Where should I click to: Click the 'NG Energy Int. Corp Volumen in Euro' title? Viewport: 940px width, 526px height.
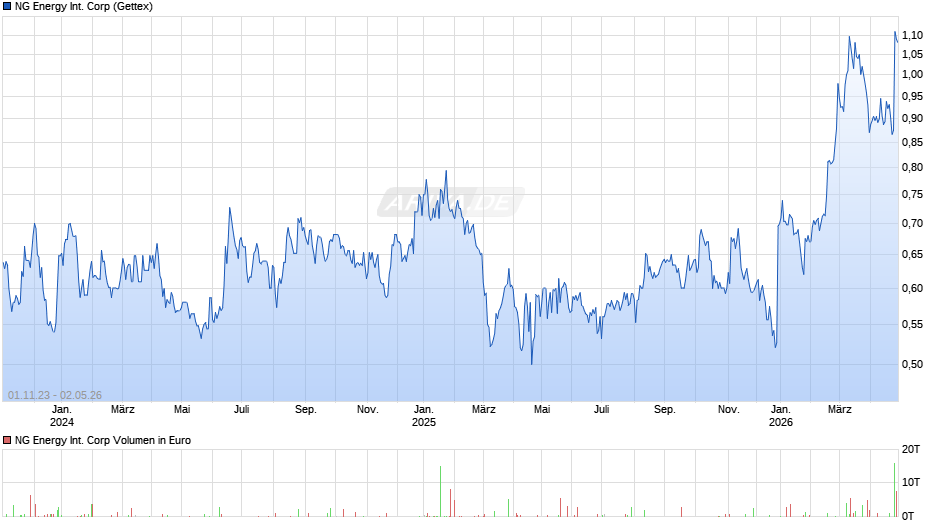103,440
